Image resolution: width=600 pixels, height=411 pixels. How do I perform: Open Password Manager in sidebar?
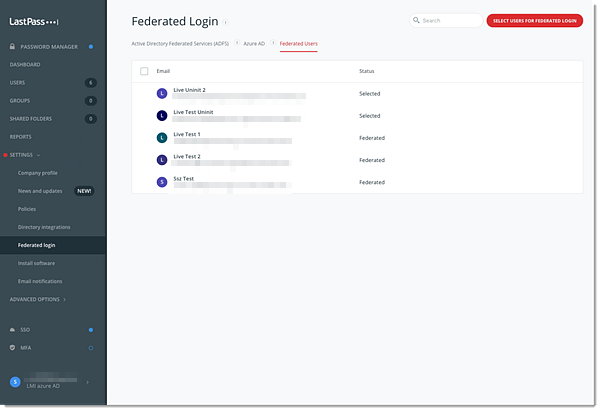point(49,47)
